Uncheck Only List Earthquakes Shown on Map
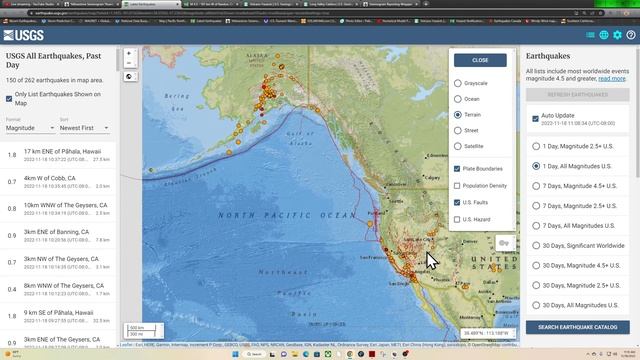Viewport: 640px width, 360px height. point(9,99)
